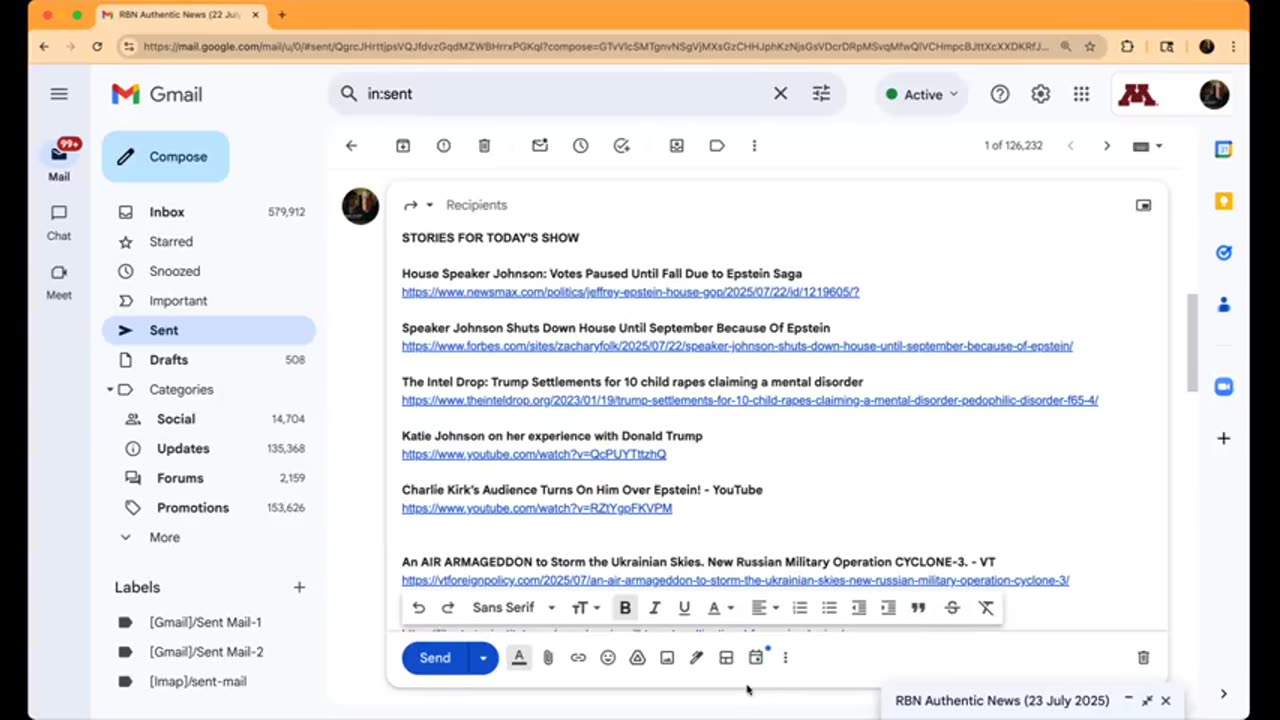The image size is (1280, 720).
Task: Open the send options dropdown arrow
Action: [x=483, y=658]
